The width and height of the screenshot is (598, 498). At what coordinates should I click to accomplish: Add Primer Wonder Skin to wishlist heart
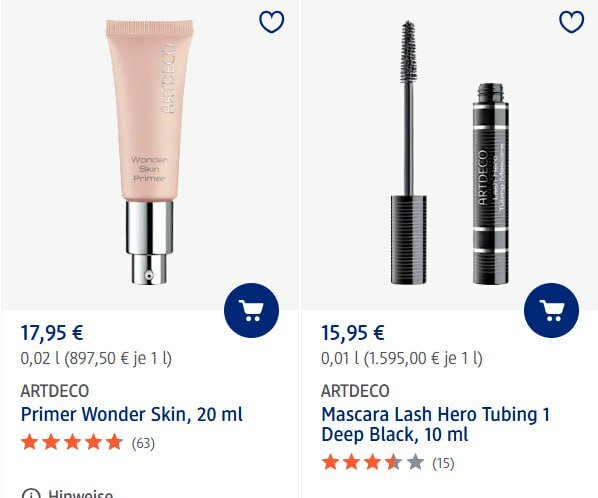click(272, 22)
